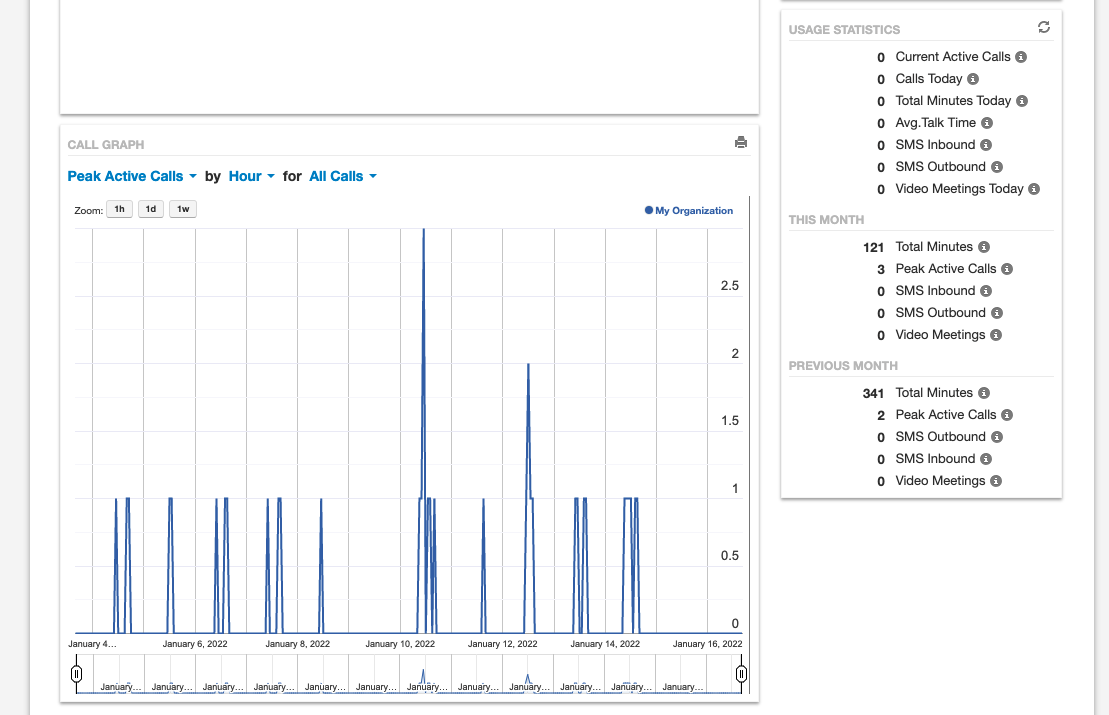This screenshot has height=715, width=1109.
Task: Click the January 6, 2022 axis label
Action: click(x=195, y=644)
